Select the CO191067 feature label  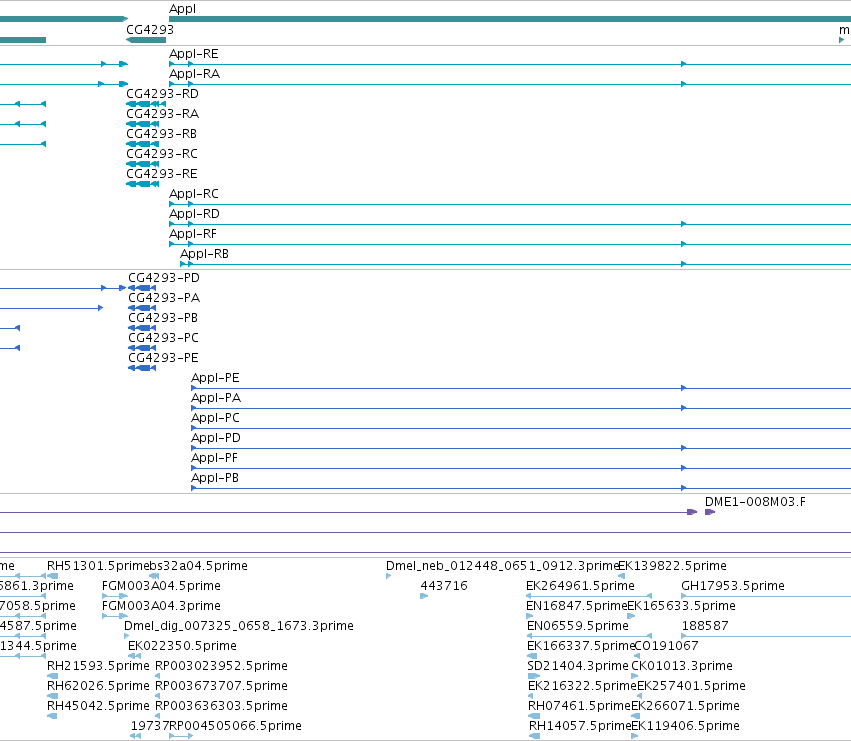pos(665,647)
